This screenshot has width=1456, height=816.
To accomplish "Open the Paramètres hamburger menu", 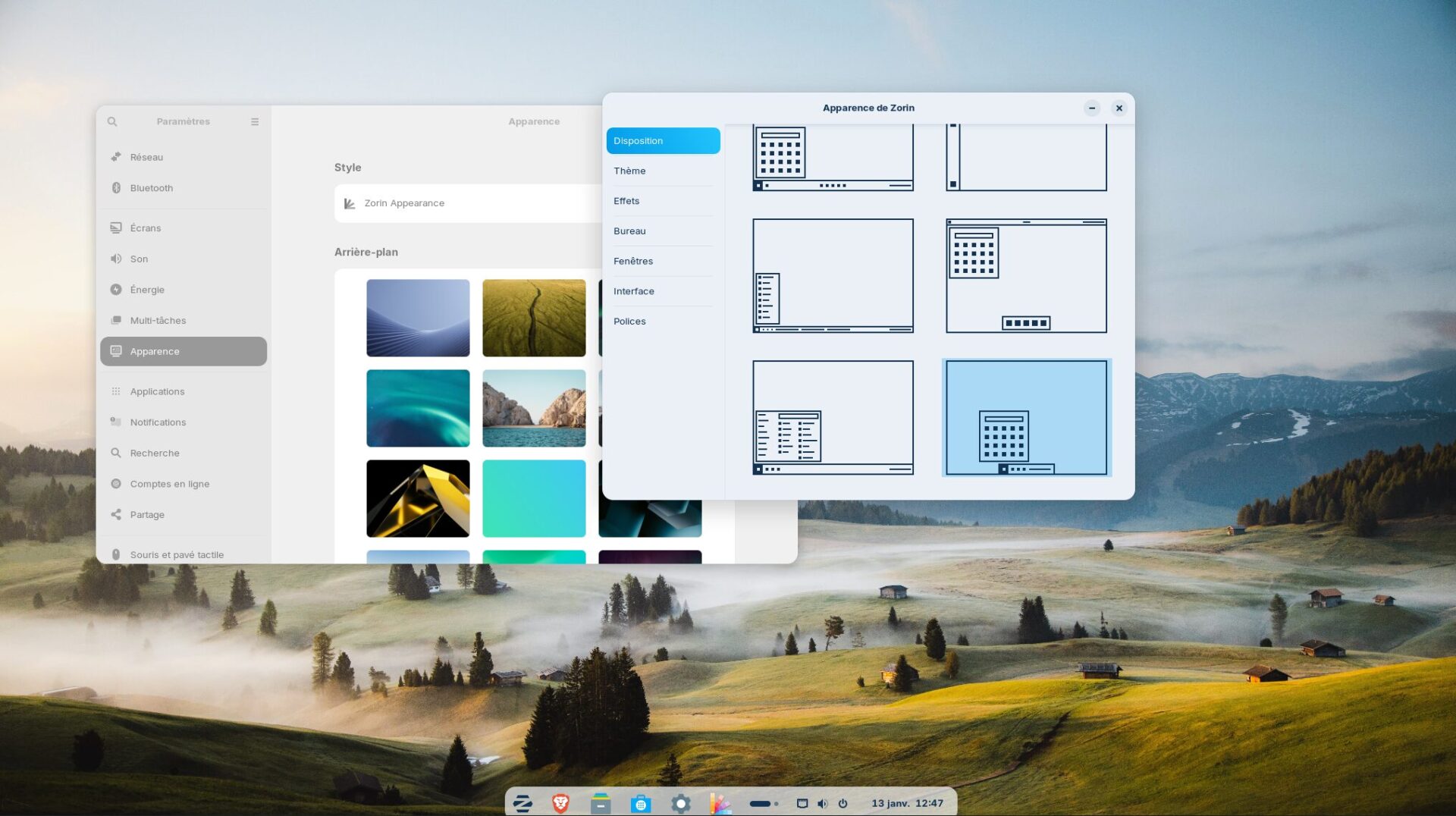I will click(x=255, y=121).
